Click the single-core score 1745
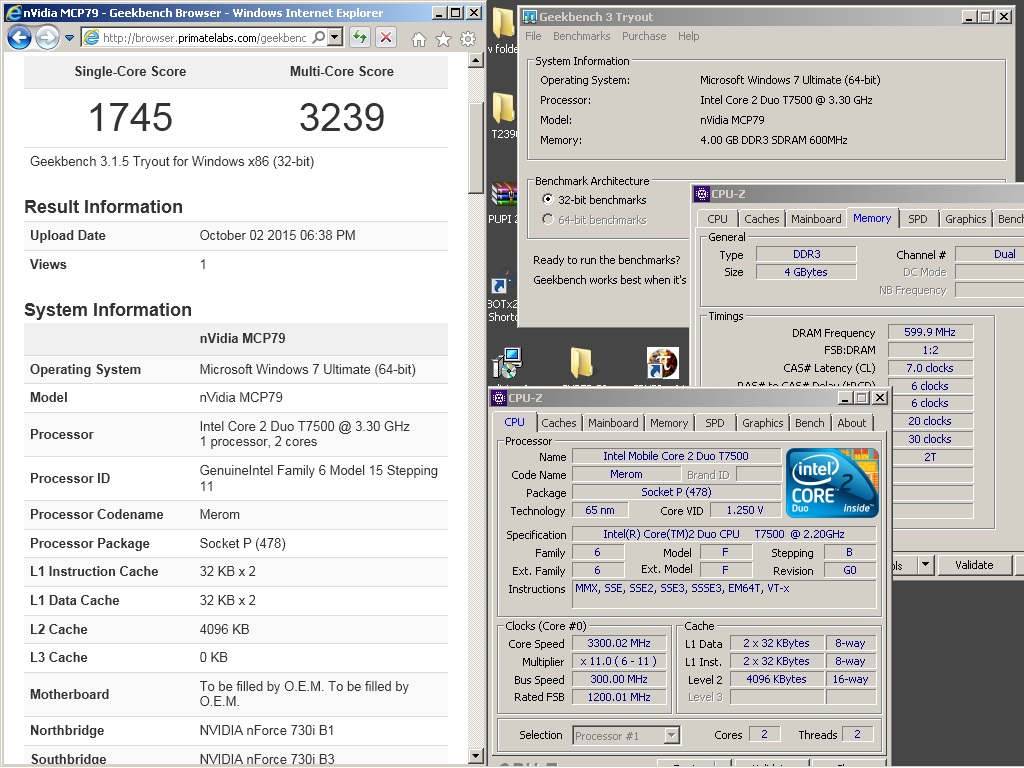 coord(131,118)
